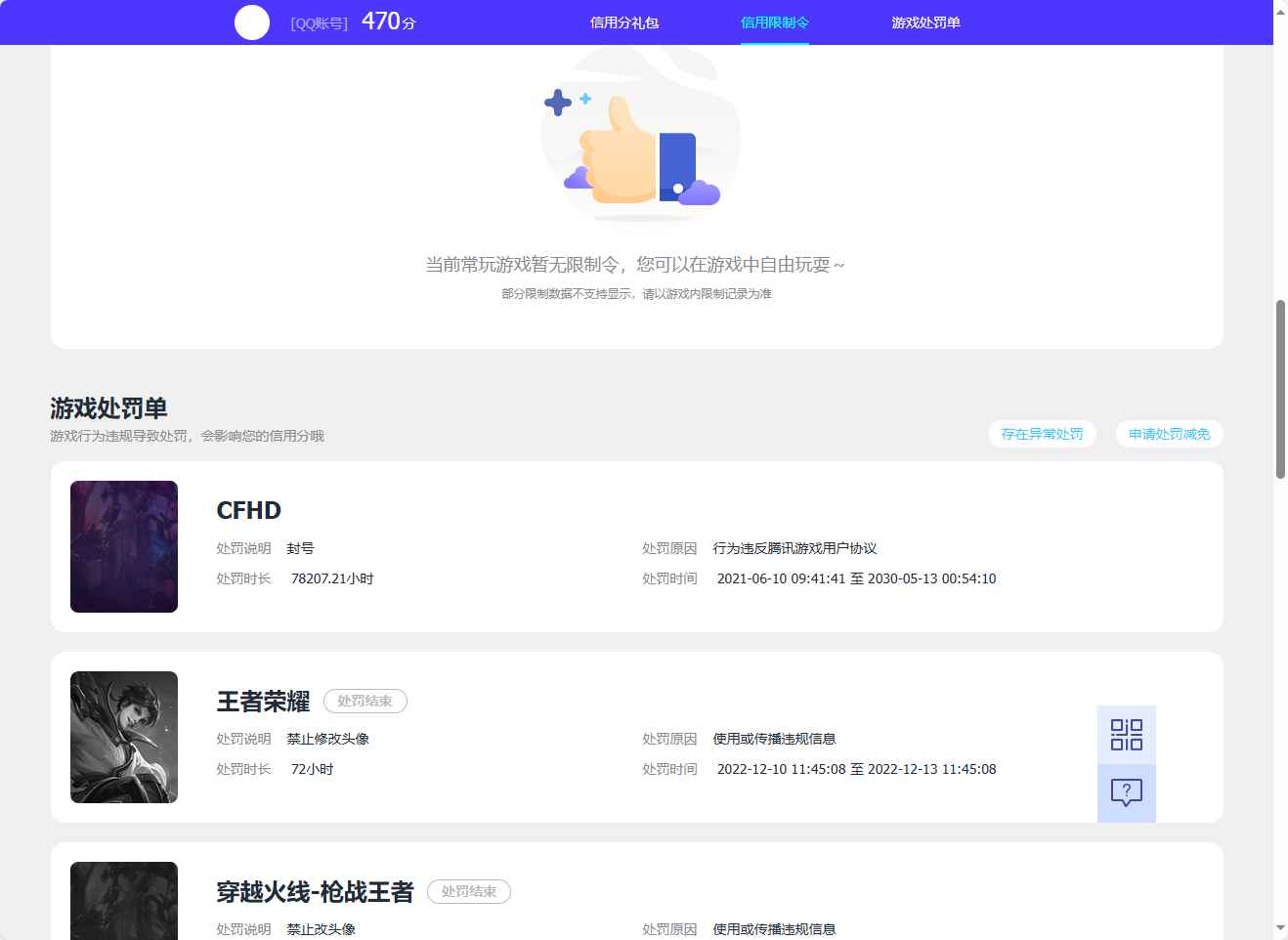Click the 当前常玩游戏暂无限制令 message
The width and height of the screenshot is (1288, 940).
[x=634, y=264]
